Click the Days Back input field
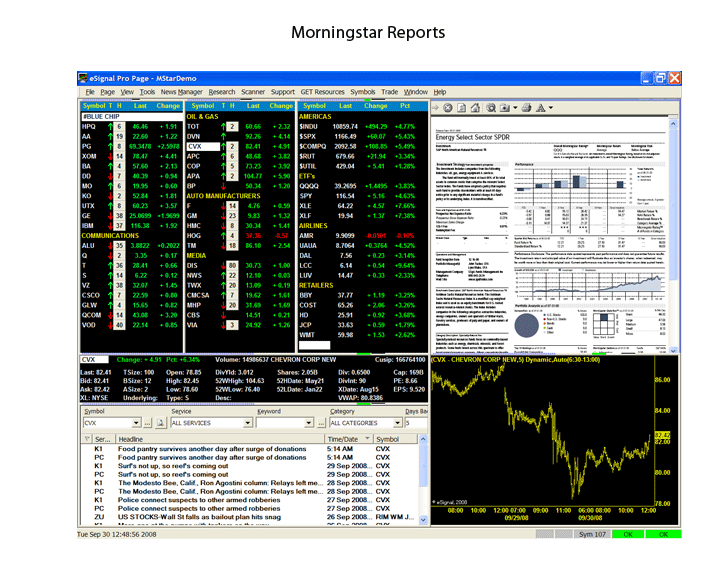The width and height of the screenshot is (725, 580). pos(416,423)
